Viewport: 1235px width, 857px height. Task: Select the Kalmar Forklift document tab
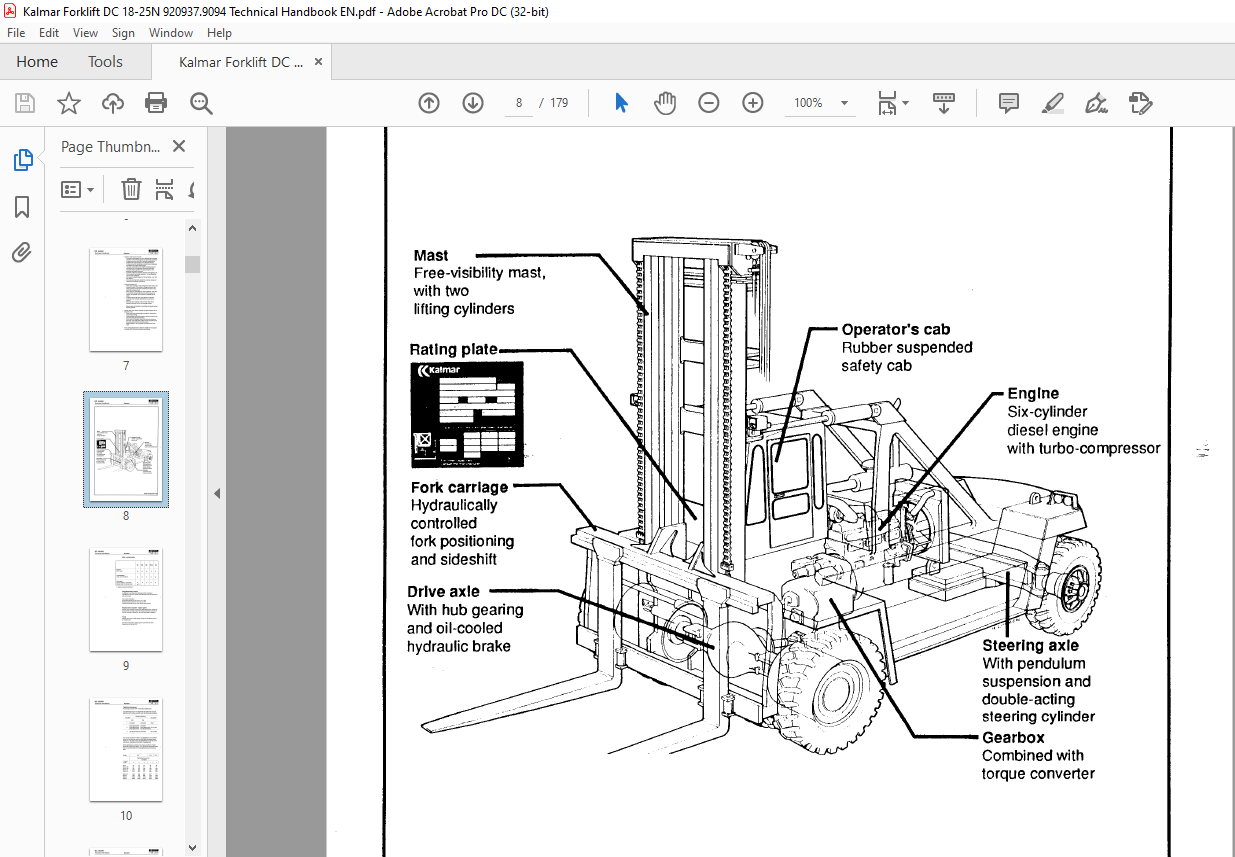tap(241, 61)
